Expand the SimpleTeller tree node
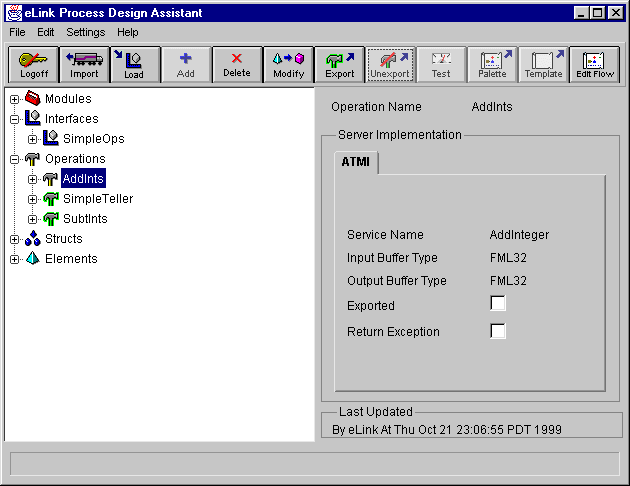The width and height of the screenshot is (630, 486). 33,199
